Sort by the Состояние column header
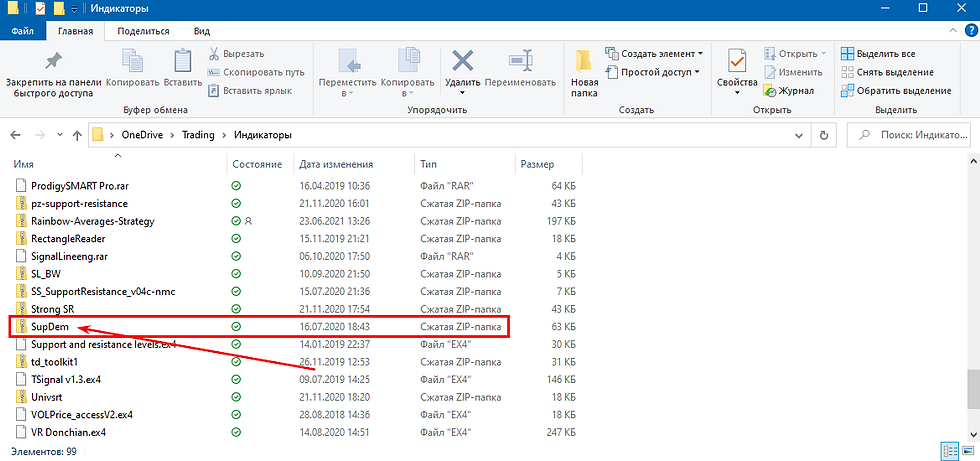Screen dimensions: 980x461 [258, 164]
